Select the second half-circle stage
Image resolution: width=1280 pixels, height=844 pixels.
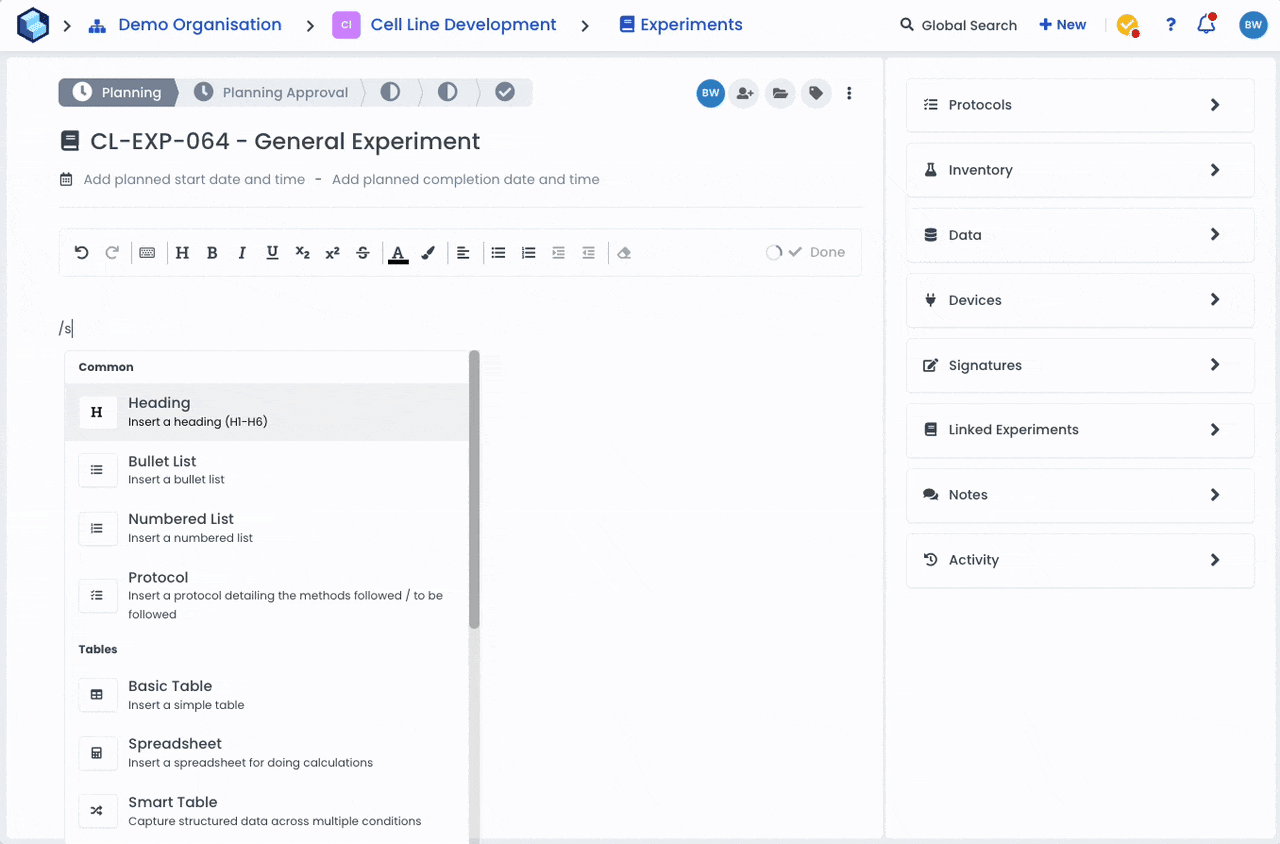[x=447, y=92]
